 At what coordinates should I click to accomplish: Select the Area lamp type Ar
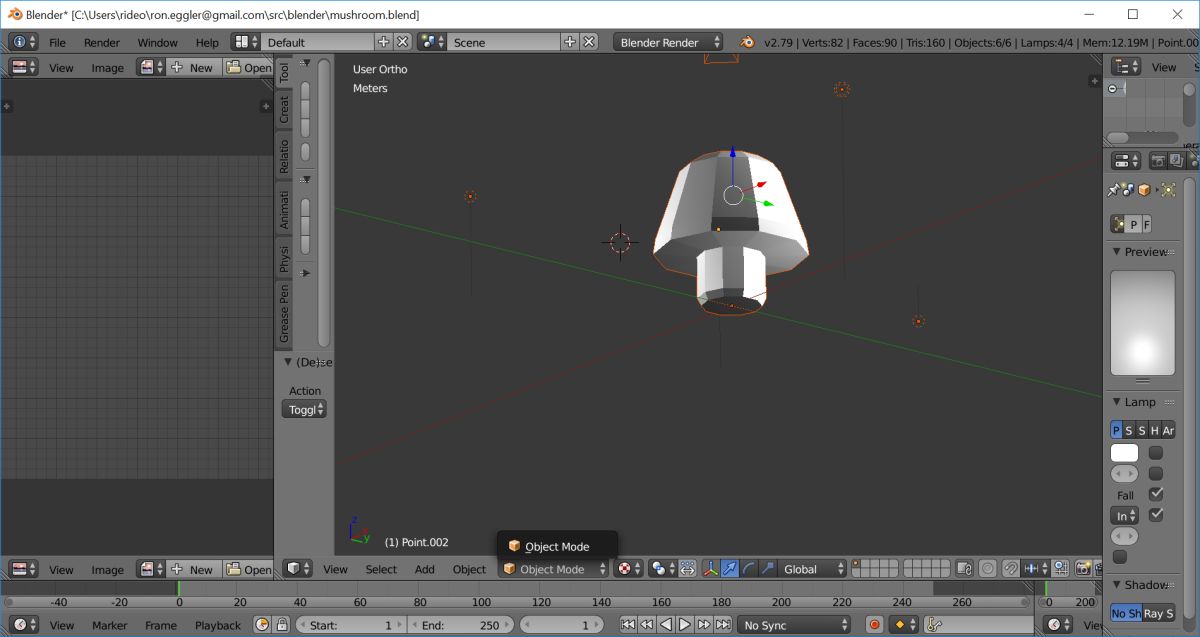[1168, 430]
